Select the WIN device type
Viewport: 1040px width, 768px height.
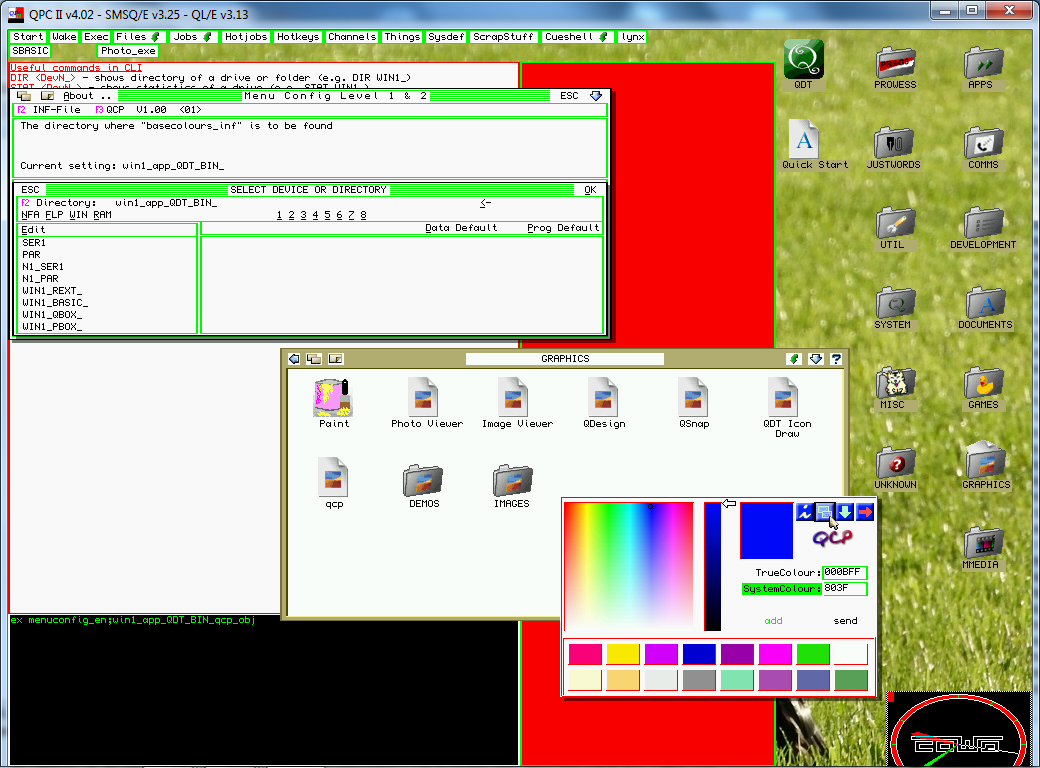coord(78,215)
